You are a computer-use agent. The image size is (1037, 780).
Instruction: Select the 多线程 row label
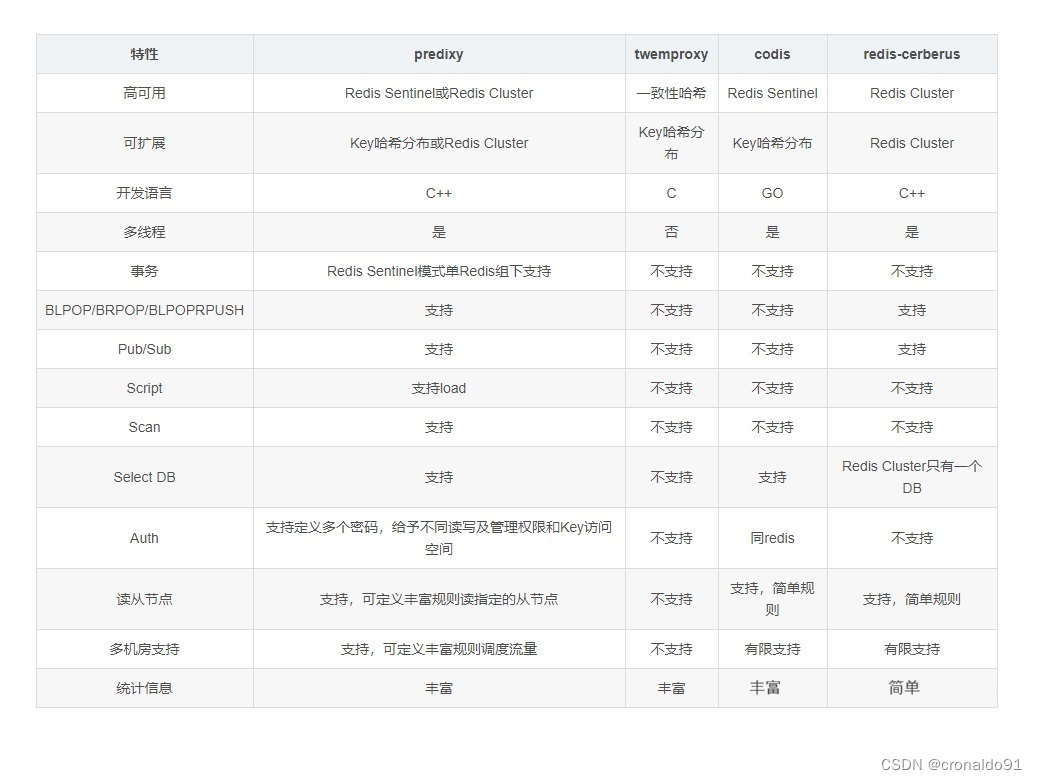[x=144, y=232]
